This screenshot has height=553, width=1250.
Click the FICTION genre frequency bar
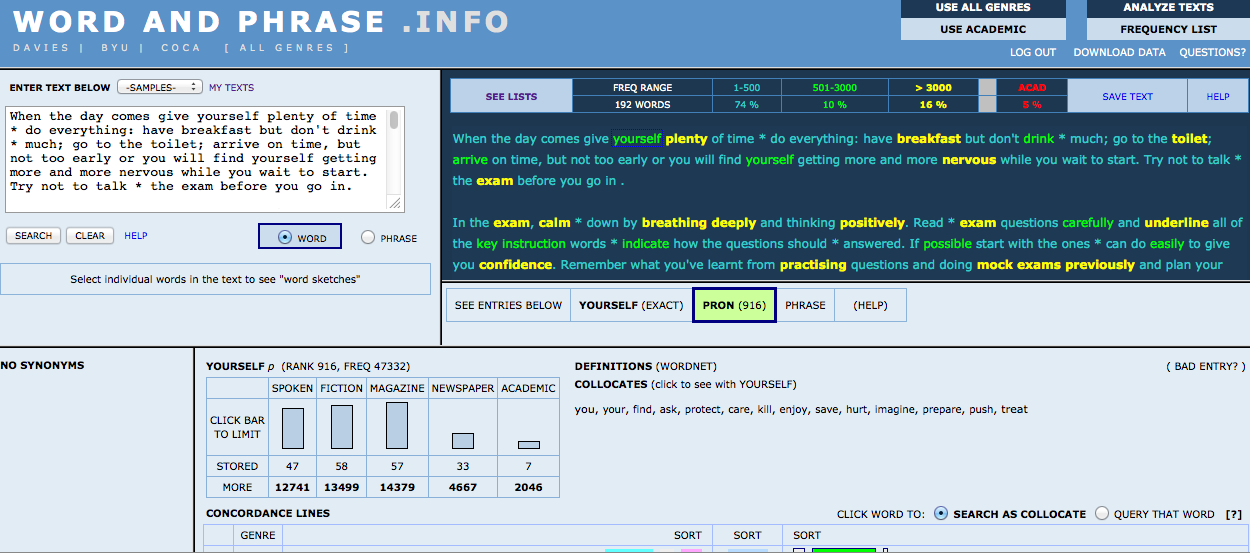pyautogui.click(x=342, y=427)
